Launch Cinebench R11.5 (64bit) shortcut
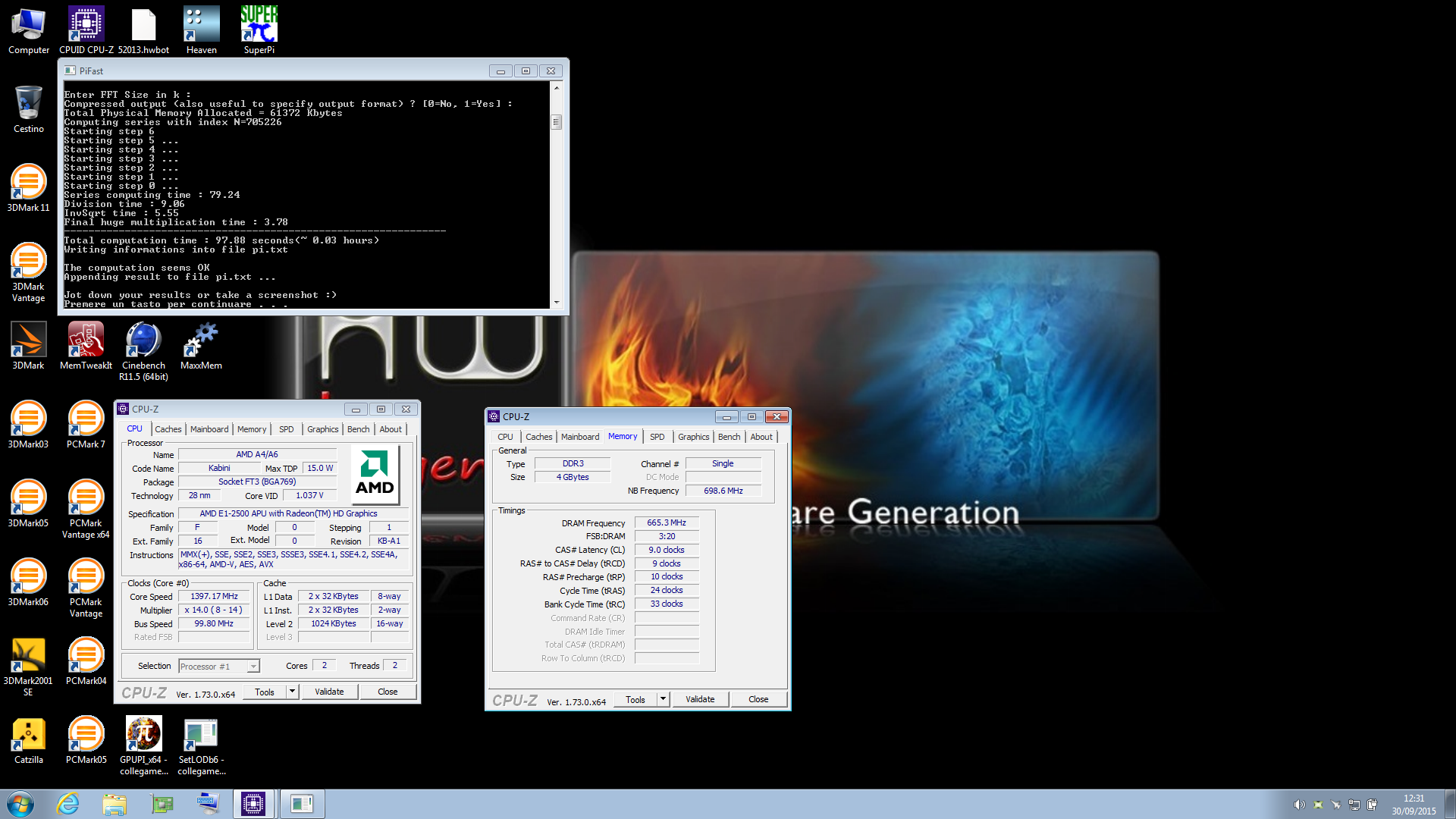This screenshot has height=819, width=1456. point(143,351)
